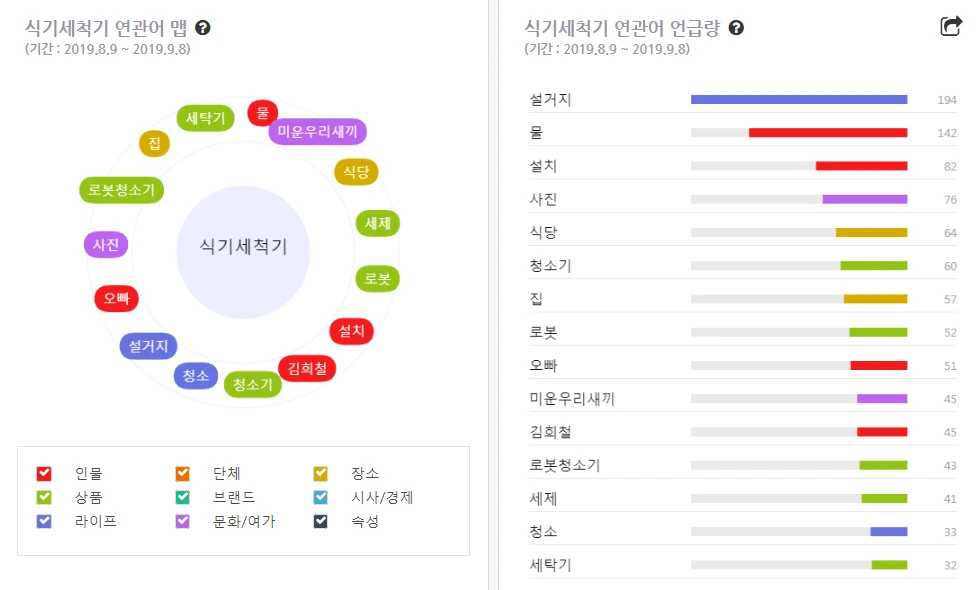Image resolution: width=978 pixels, height=590 pixels.
Task: Toggle the 장소 category checkbox
Action: (x=320, y=473)
